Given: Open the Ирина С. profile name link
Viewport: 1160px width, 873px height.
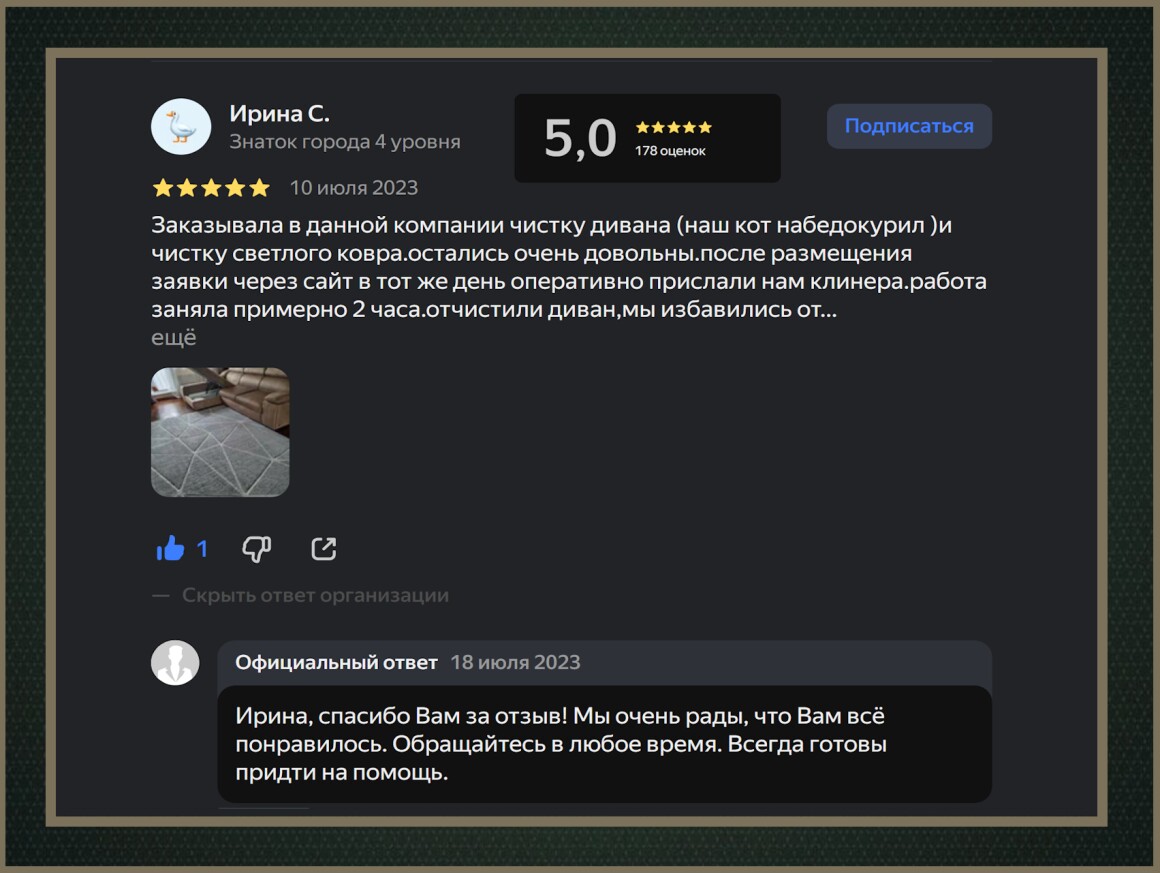Looking at the screenshot, I should point(279,113).
